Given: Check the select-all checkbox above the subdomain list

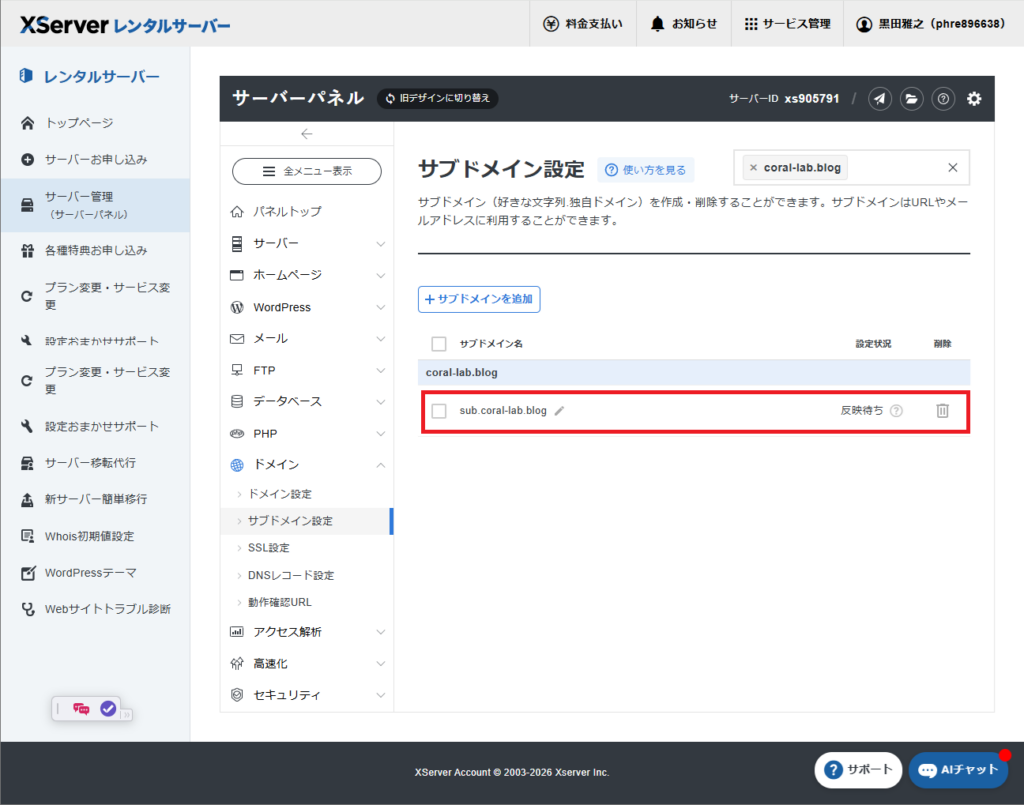Looking at the screenshot, I should [x=439, y=343].
